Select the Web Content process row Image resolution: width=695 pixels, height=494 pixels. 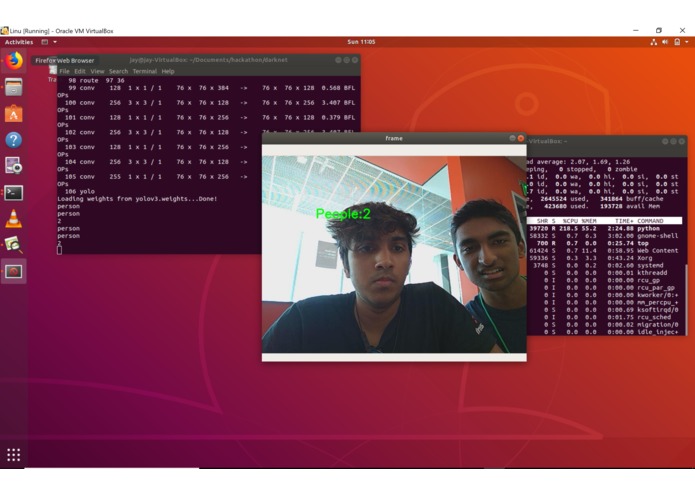(604, 251)
